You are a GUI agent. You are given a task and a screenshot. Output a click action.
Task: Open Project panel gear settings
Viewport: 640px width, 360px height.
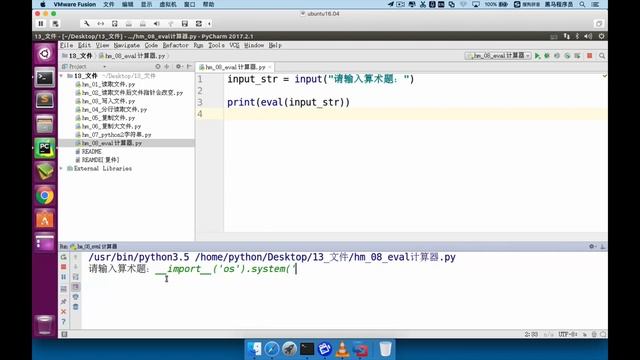tap(179, 67)
